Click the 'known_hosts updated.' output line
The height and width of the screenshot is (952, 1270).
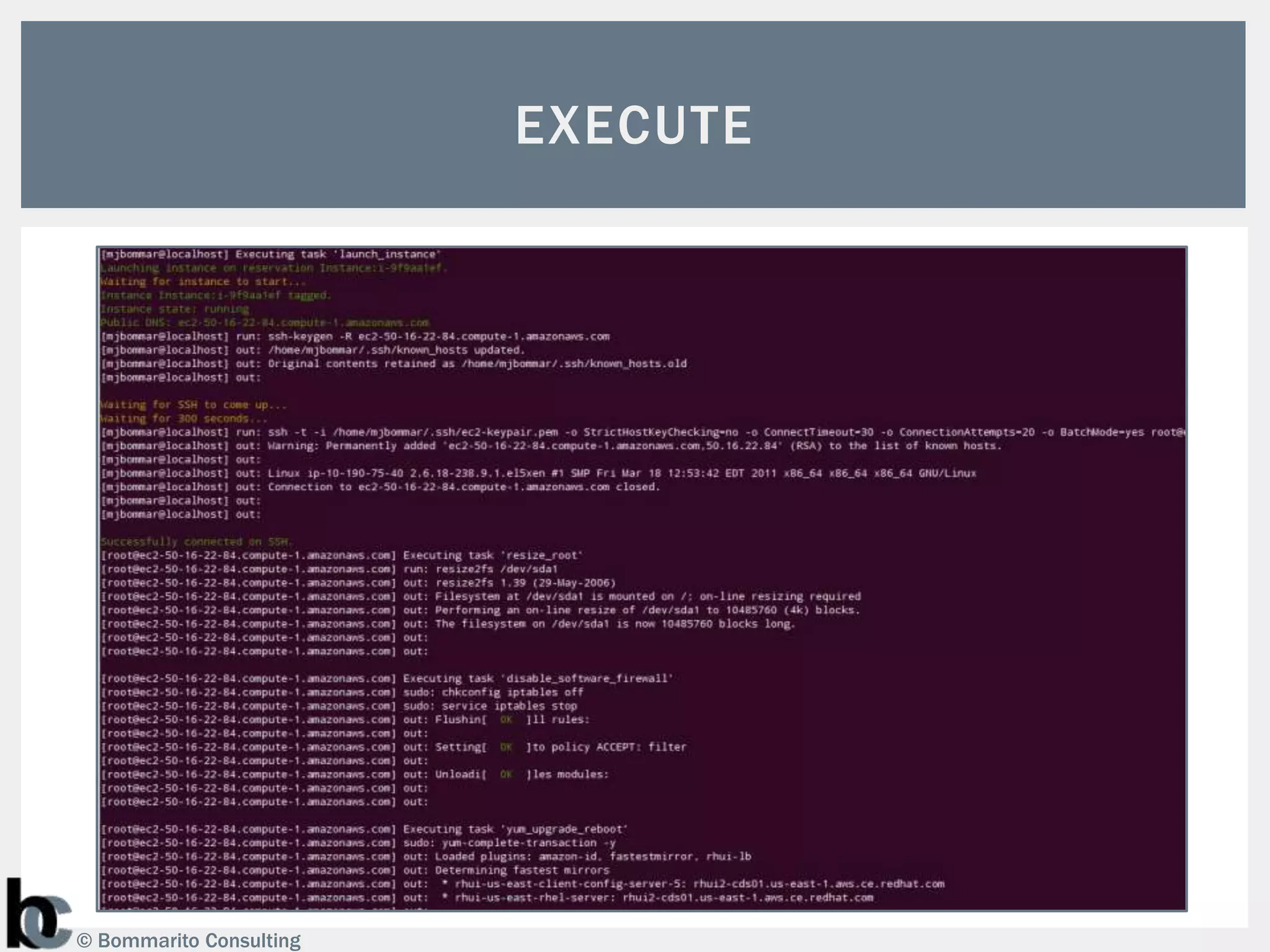click(313, 350)
